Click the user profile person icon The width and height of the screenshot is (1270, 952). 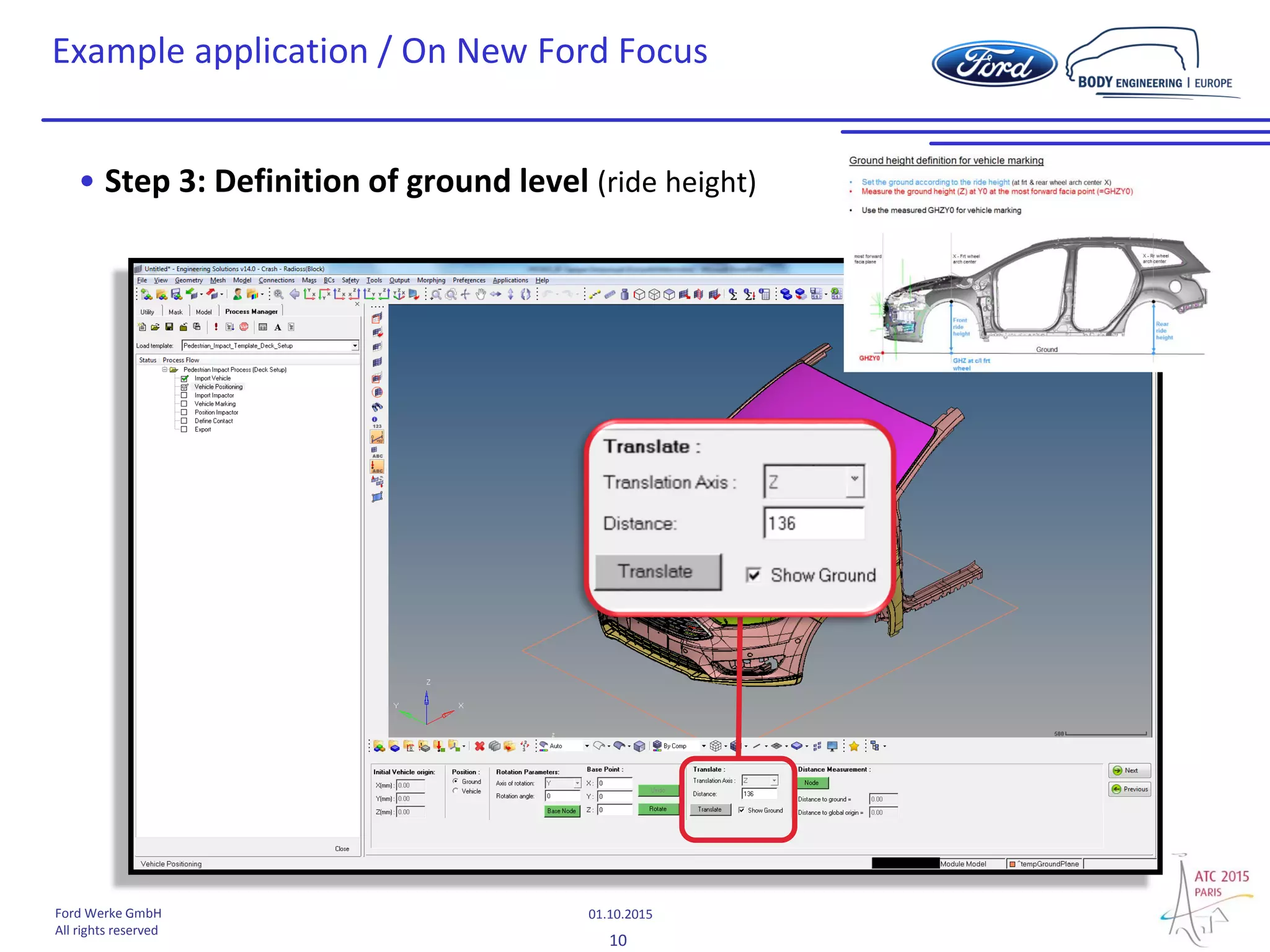(x=238, y=294)
